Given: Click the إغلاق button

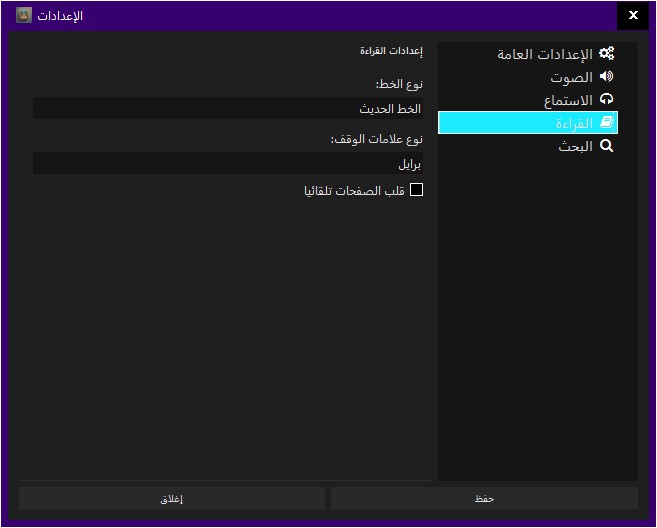Looking at the screenshot, I should click(x=172, y=498).
